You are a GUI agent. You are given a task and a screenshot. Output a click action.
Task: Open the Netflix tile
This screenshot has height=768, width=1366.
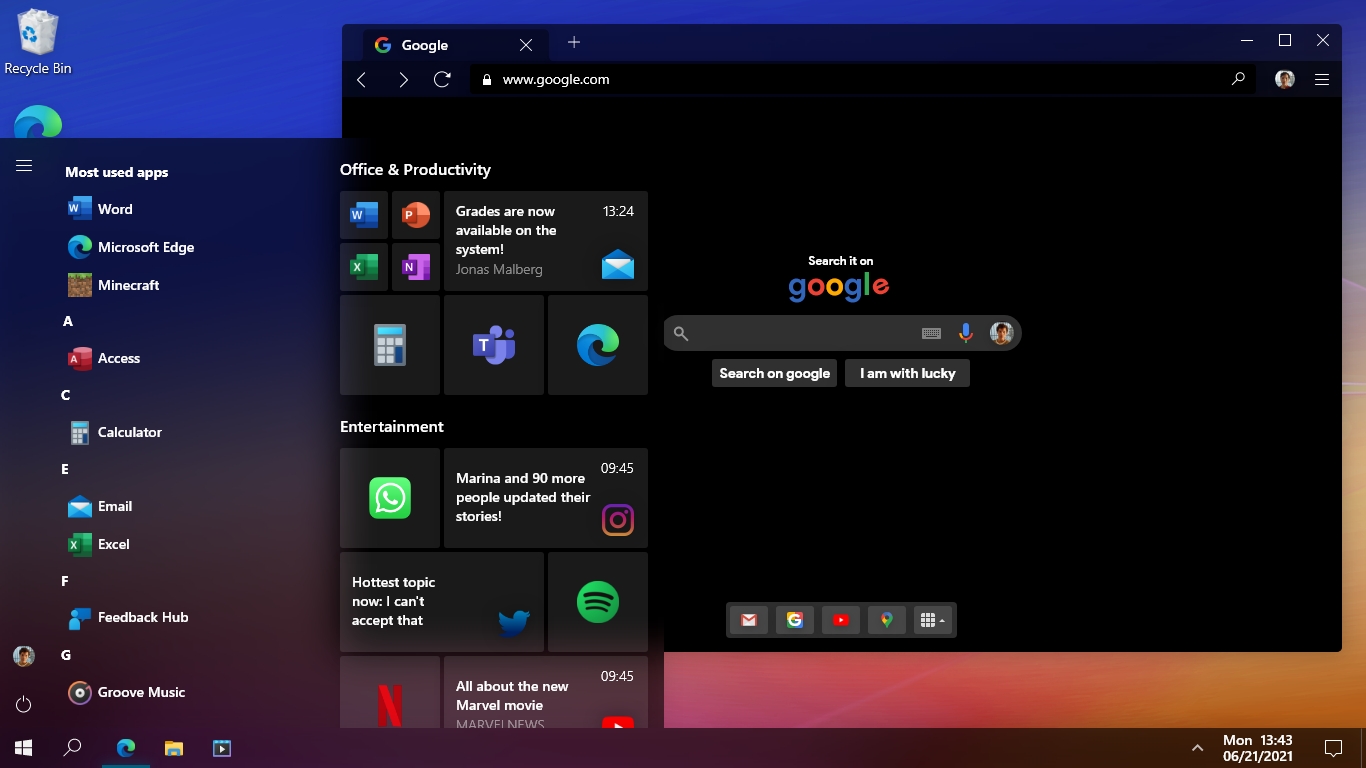[390, 692]
